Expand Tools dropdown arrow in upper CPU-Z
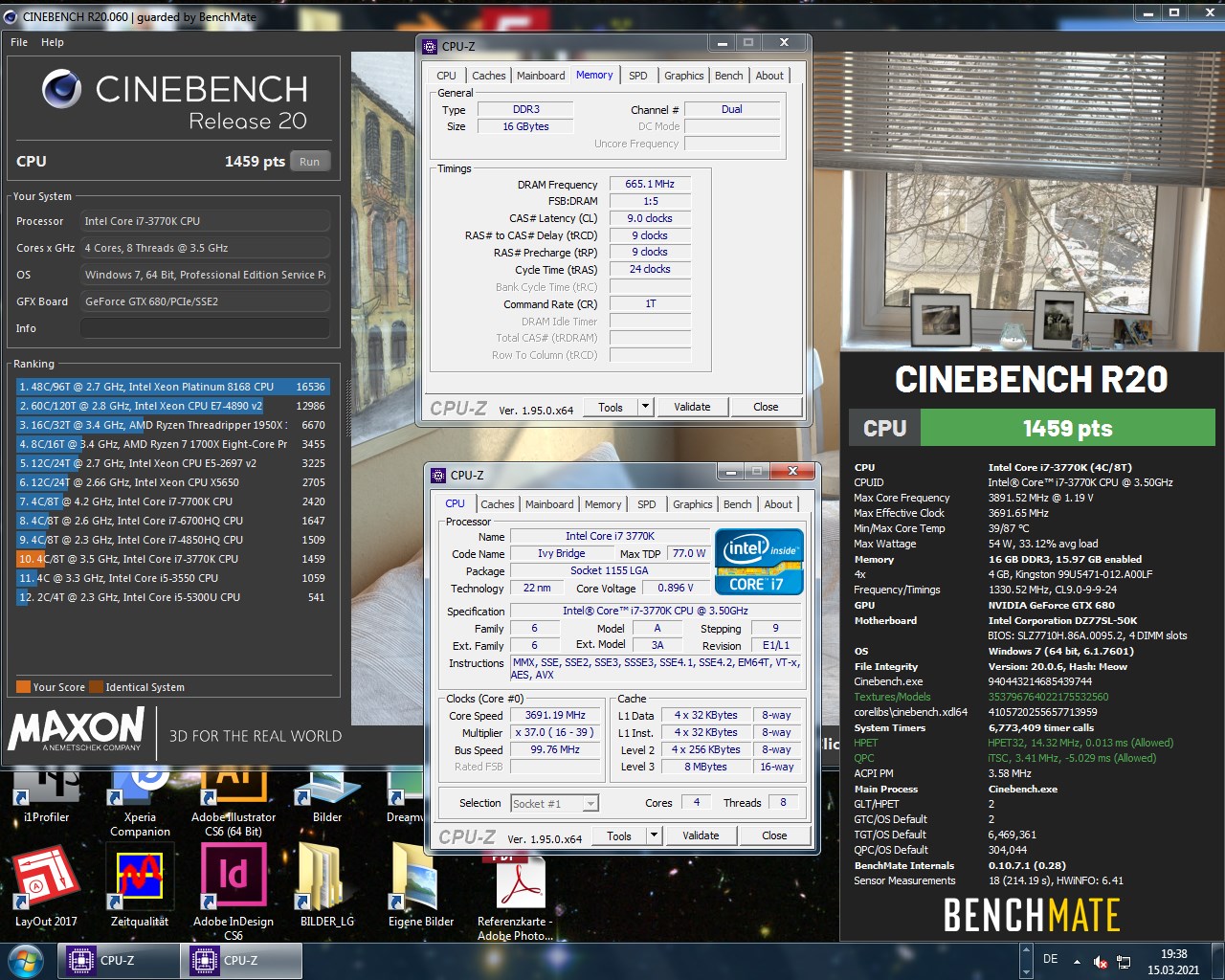Image resolution: width=1225 pixels, height=980 pixels. 645,407
